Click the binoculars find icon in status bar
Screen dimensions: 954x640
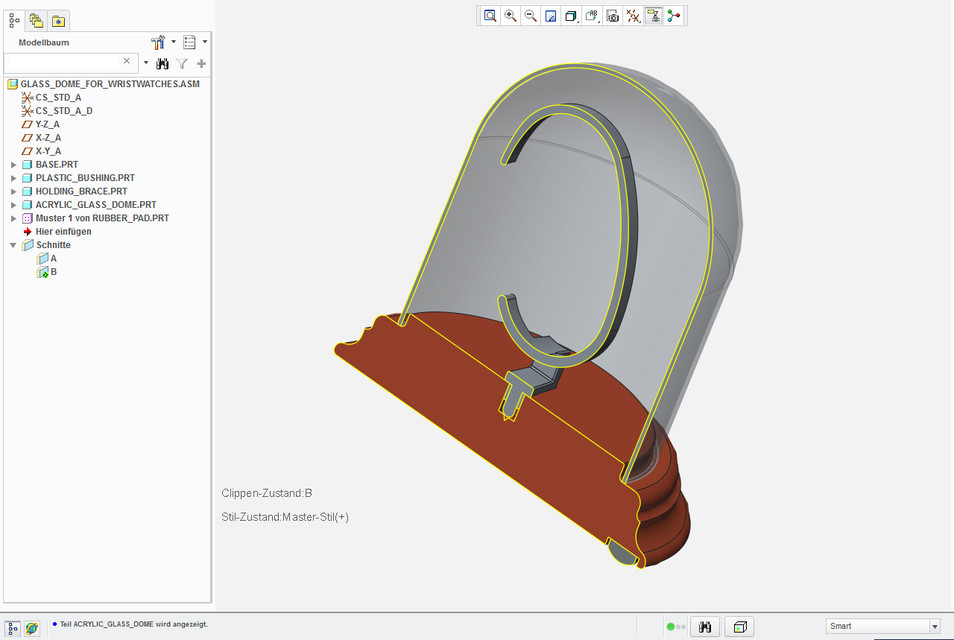(705, 627)
